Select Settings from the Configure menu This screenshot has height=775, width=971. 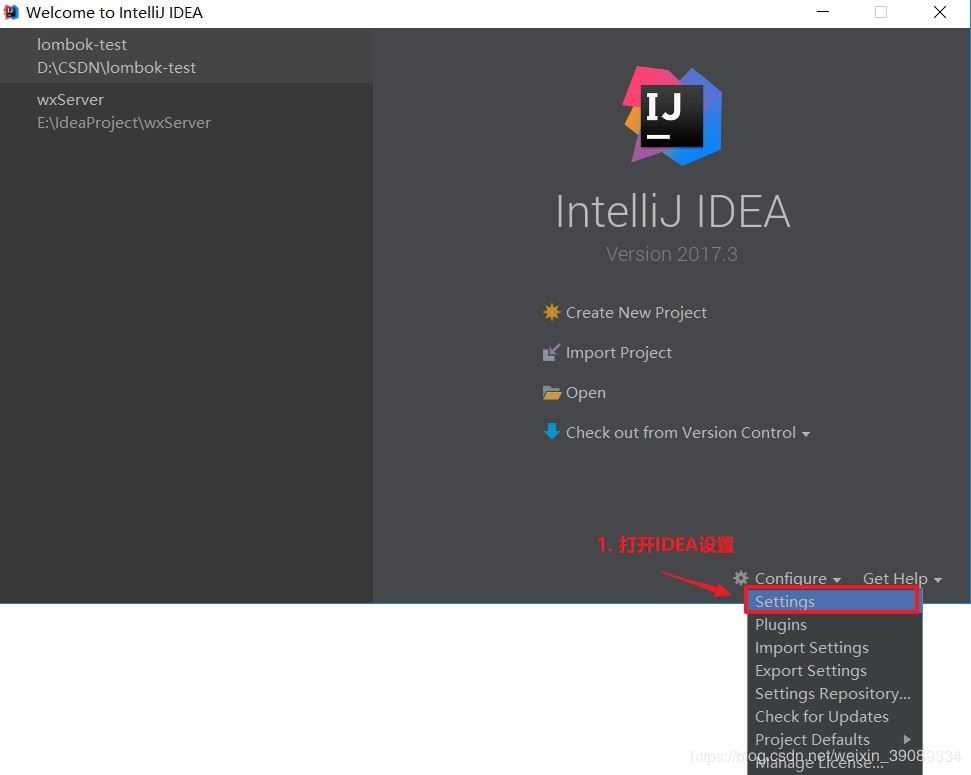click(784, 601)
